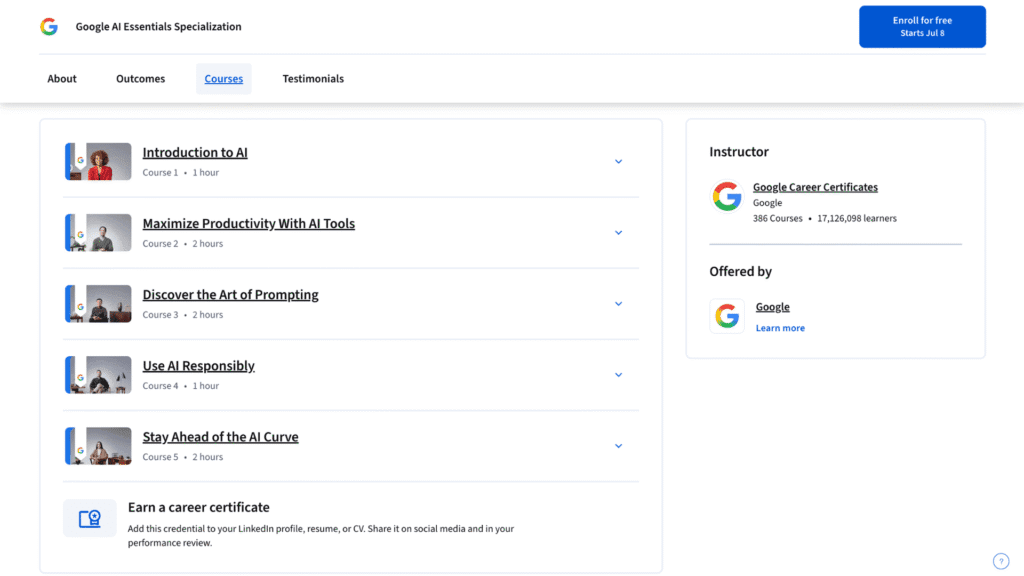Open the Discover the Art of Prompting link
This screenshot has width=1024, height=576.
pyautogui.click(x=231, y=295)
